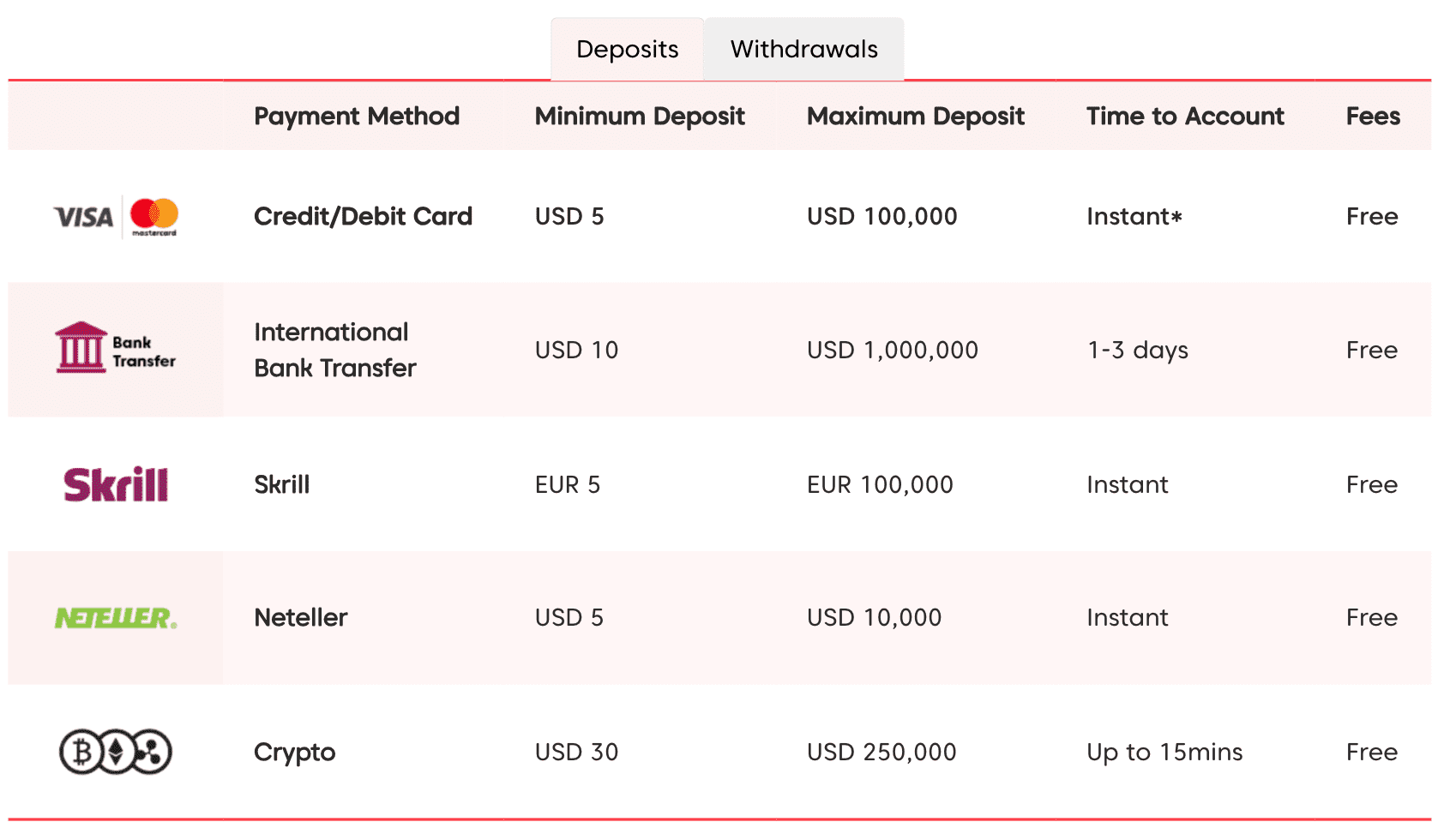Image resolution: width=1438 pixels, height=840 pixels.
Task: Click the Minimum Deposit column header
Action: (640, 116)
